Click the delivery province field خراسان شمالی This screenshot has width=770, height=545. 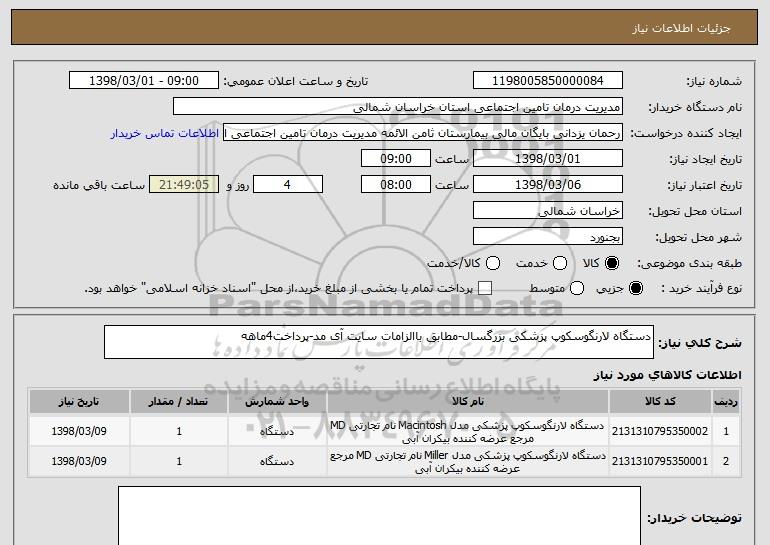(548, 211)
